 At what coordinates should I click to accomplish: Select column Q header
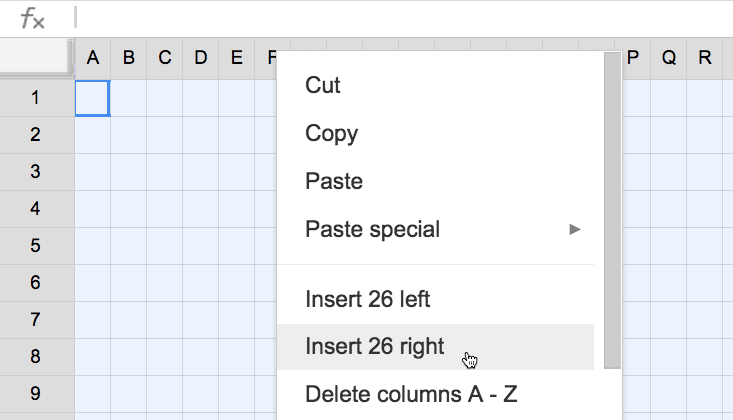point(668,58)
